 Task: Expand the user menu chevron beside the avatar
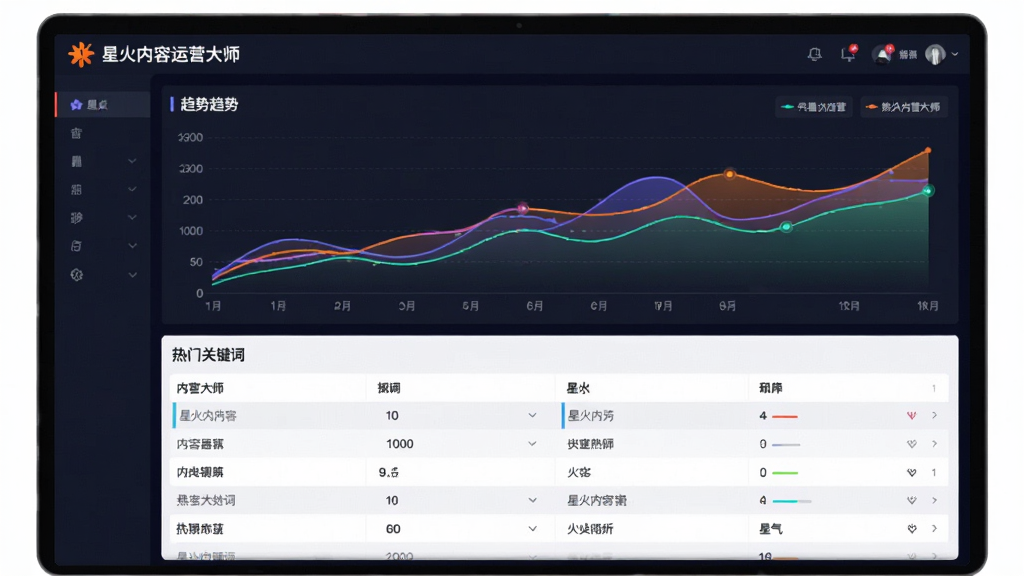coord(955,54)
